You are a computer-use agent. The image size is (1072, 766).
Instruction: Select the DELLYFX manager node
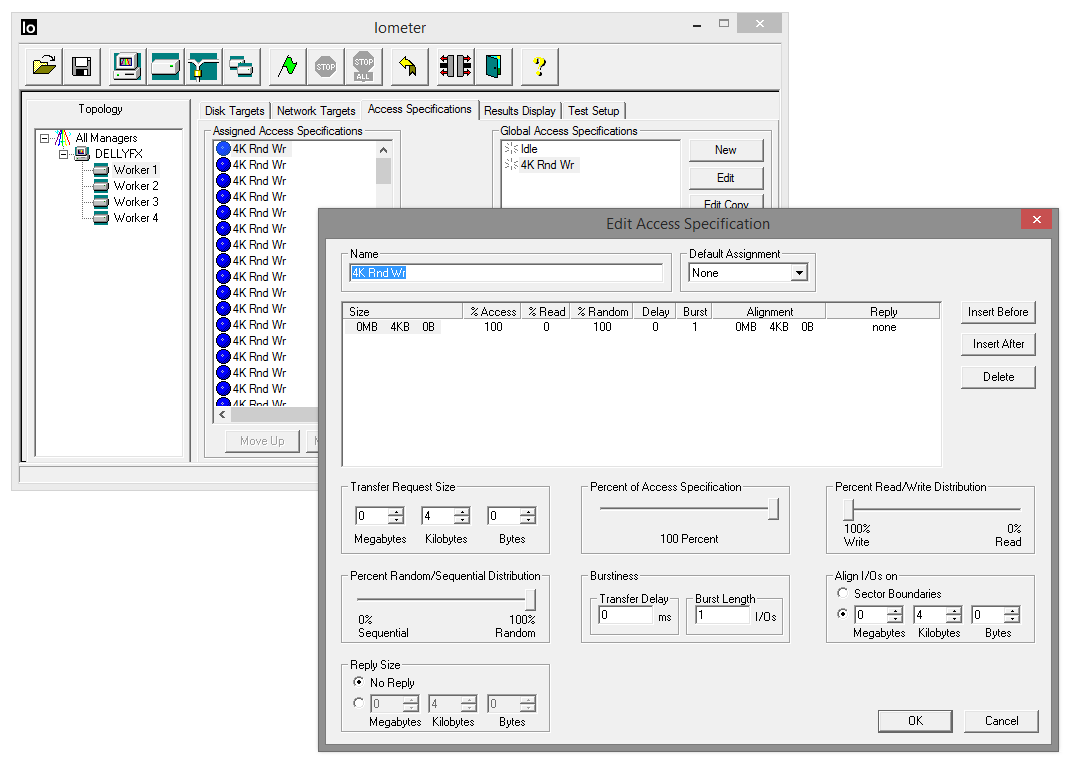click(118, 154)
